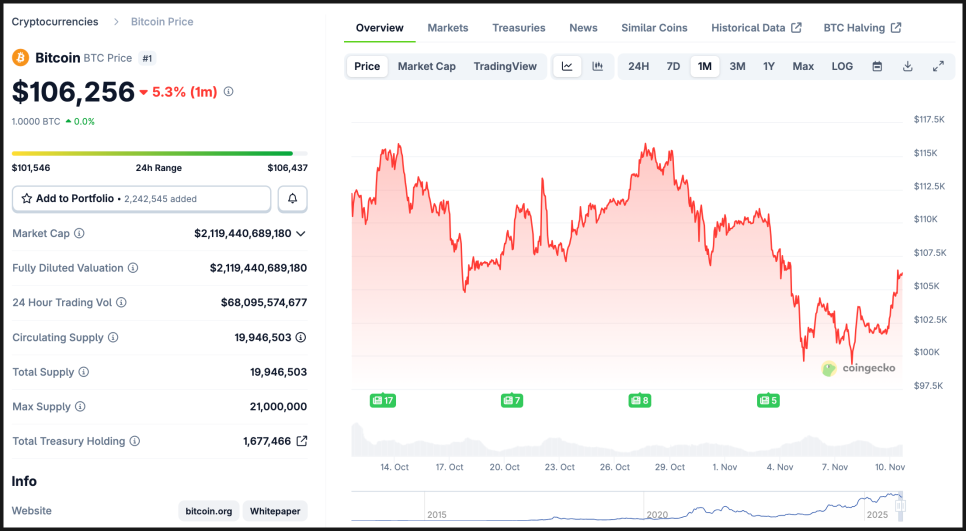Click the 24h Range progress bar
This screenshot has width=966, height=531.
point(152,153)
